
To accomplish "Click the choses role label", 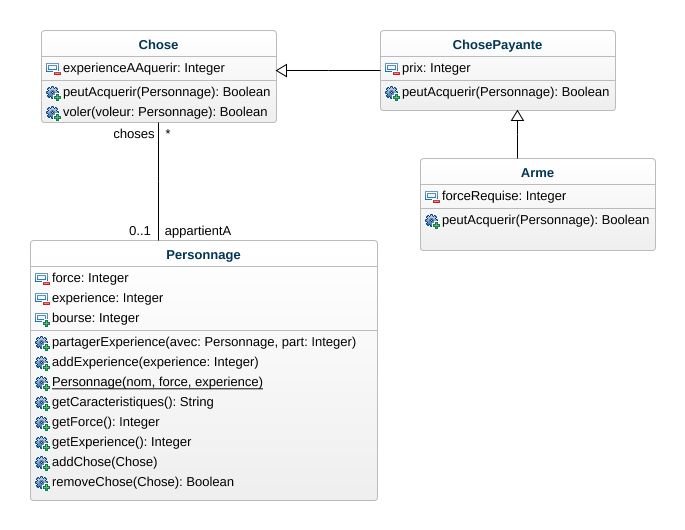I will point(134,133).
